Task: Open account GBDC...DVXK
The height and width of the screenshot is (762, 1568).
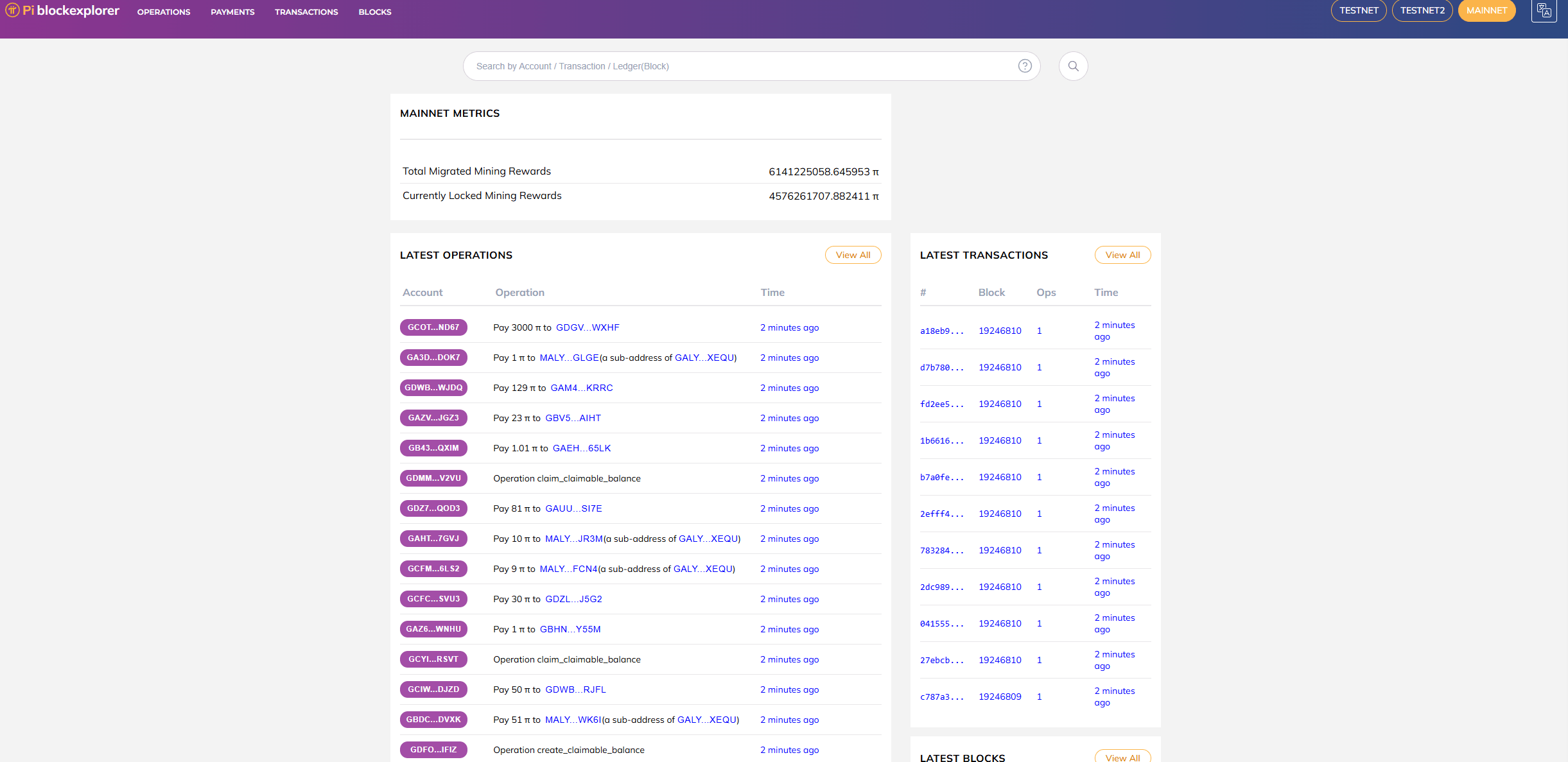Action: pos(433,720)
